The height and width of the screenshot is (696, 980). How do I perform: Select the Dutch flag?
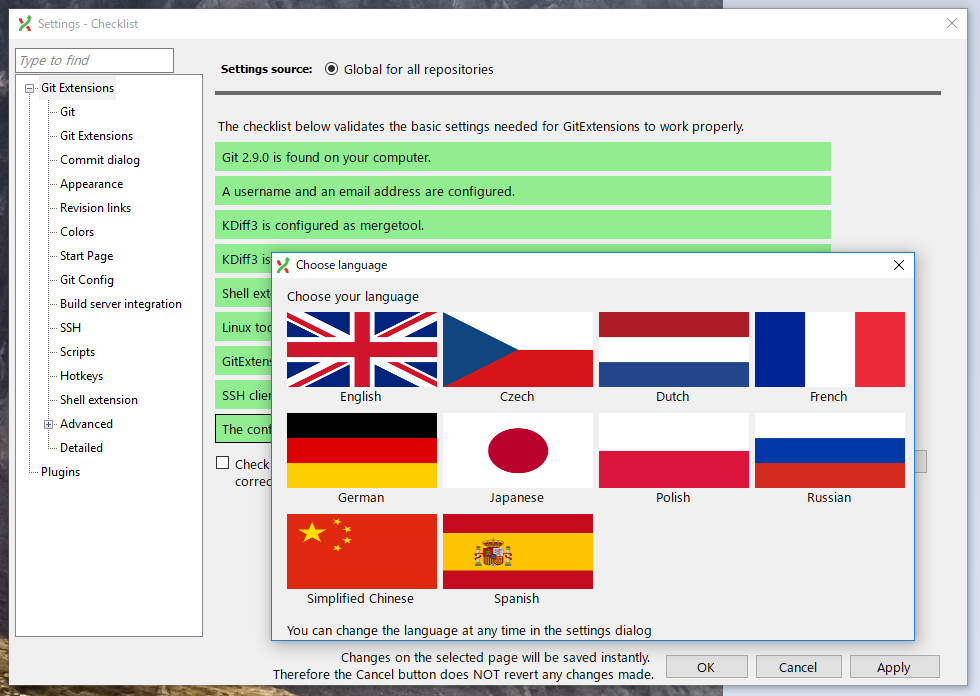pos(674,349)
